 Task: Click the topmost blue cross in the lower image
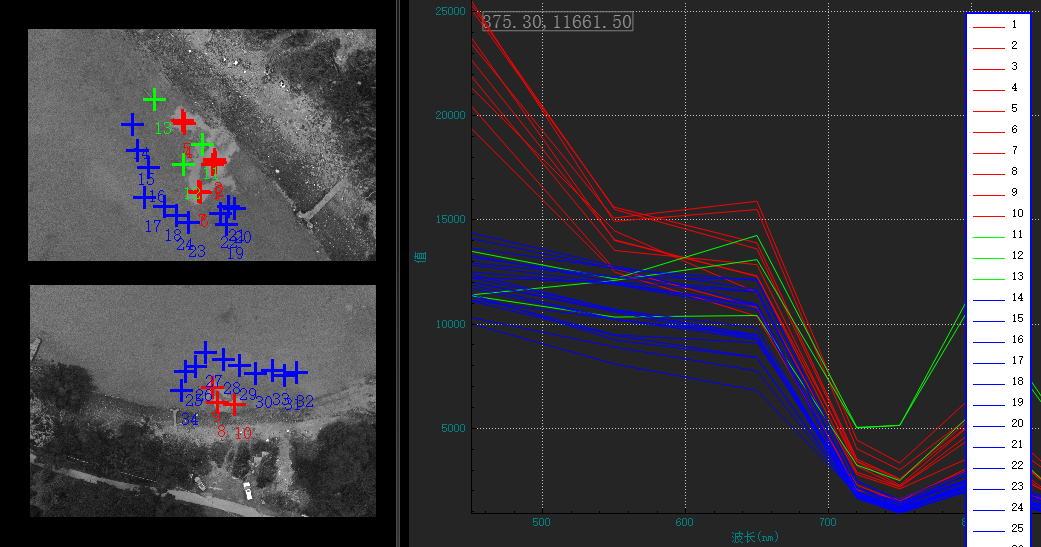[205, 352]
